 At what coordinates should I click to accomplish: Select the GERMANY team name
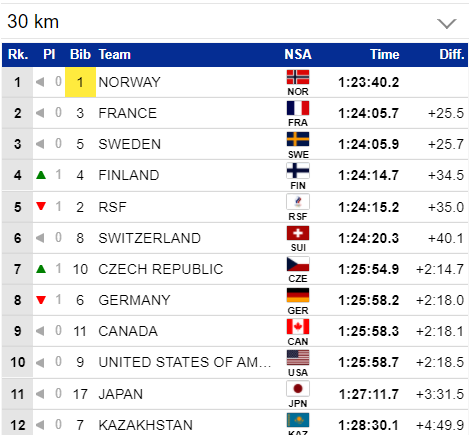[134, 300]
